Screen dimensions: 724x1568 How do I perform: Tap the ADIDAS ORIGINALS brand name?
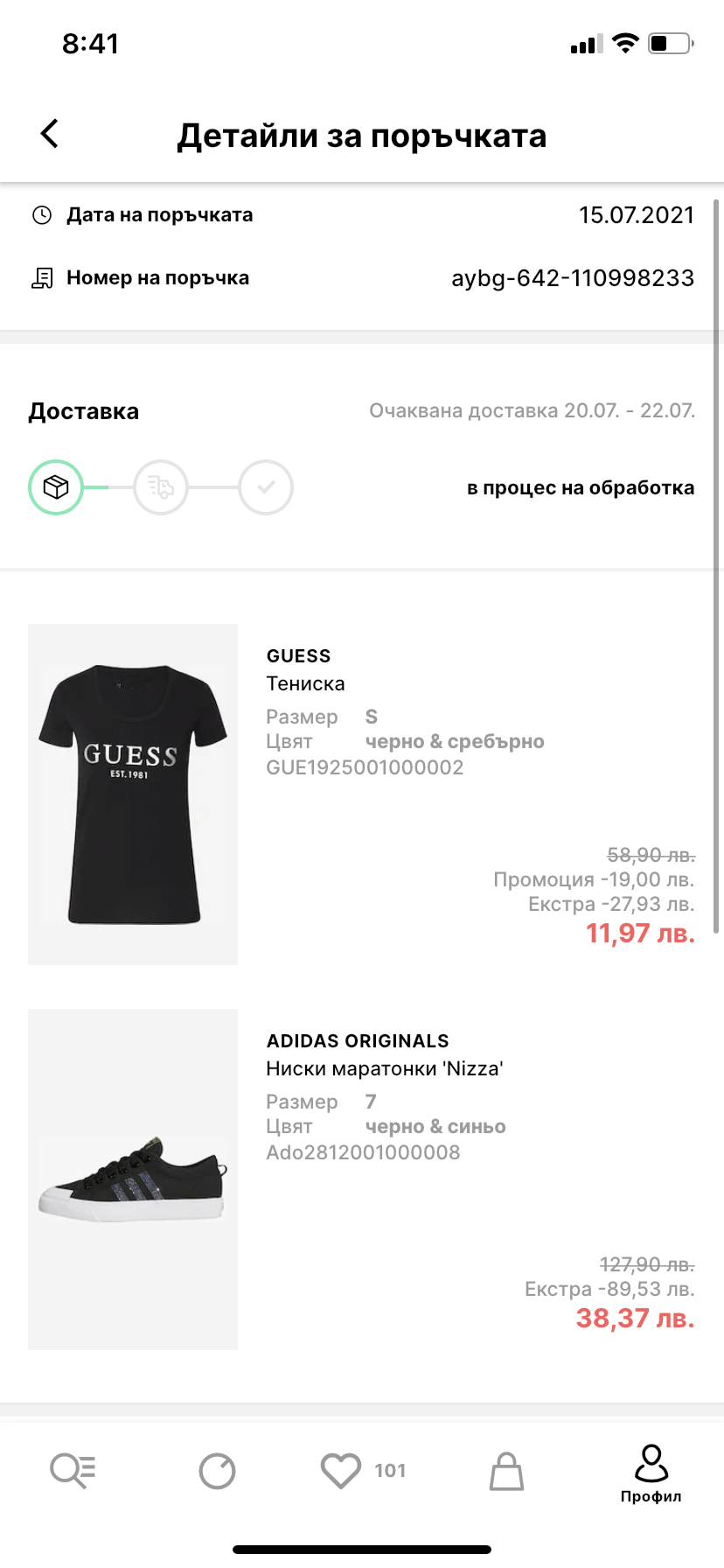point(358,1041)
